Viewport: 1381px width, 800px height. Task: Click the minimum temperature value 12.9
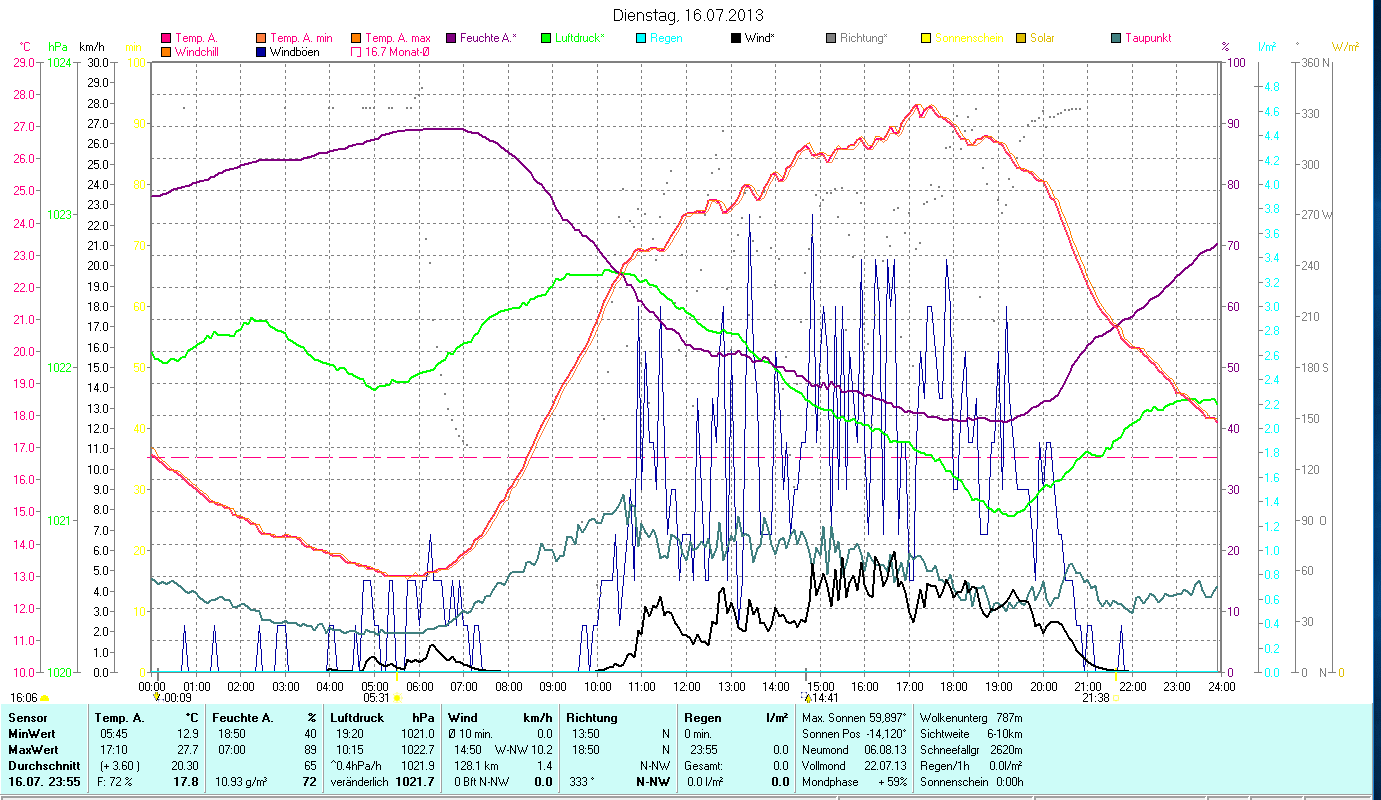click(187, 734)
